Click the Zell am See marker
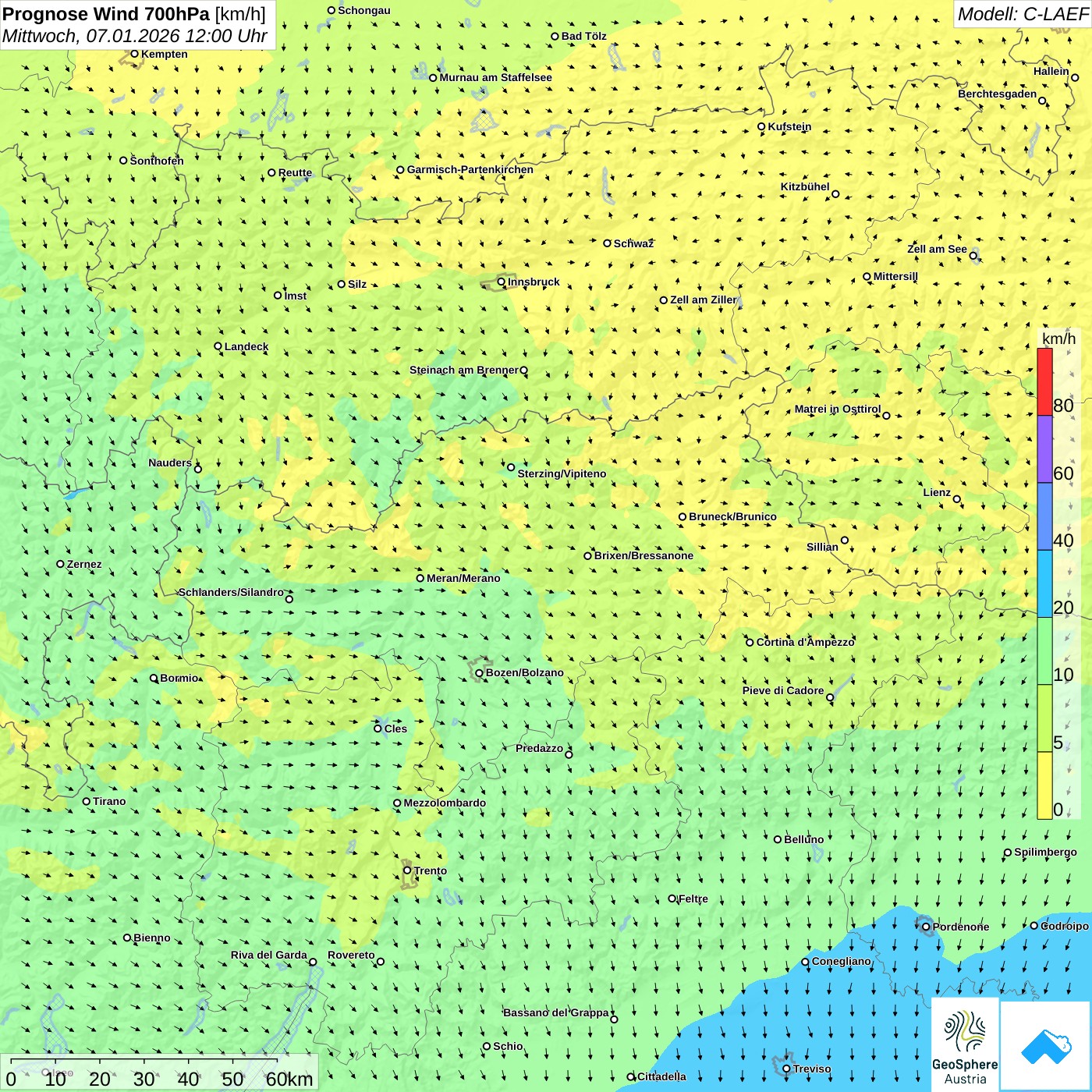The height and width of the screenshot is (1092, 1092). tap(973, 256)
